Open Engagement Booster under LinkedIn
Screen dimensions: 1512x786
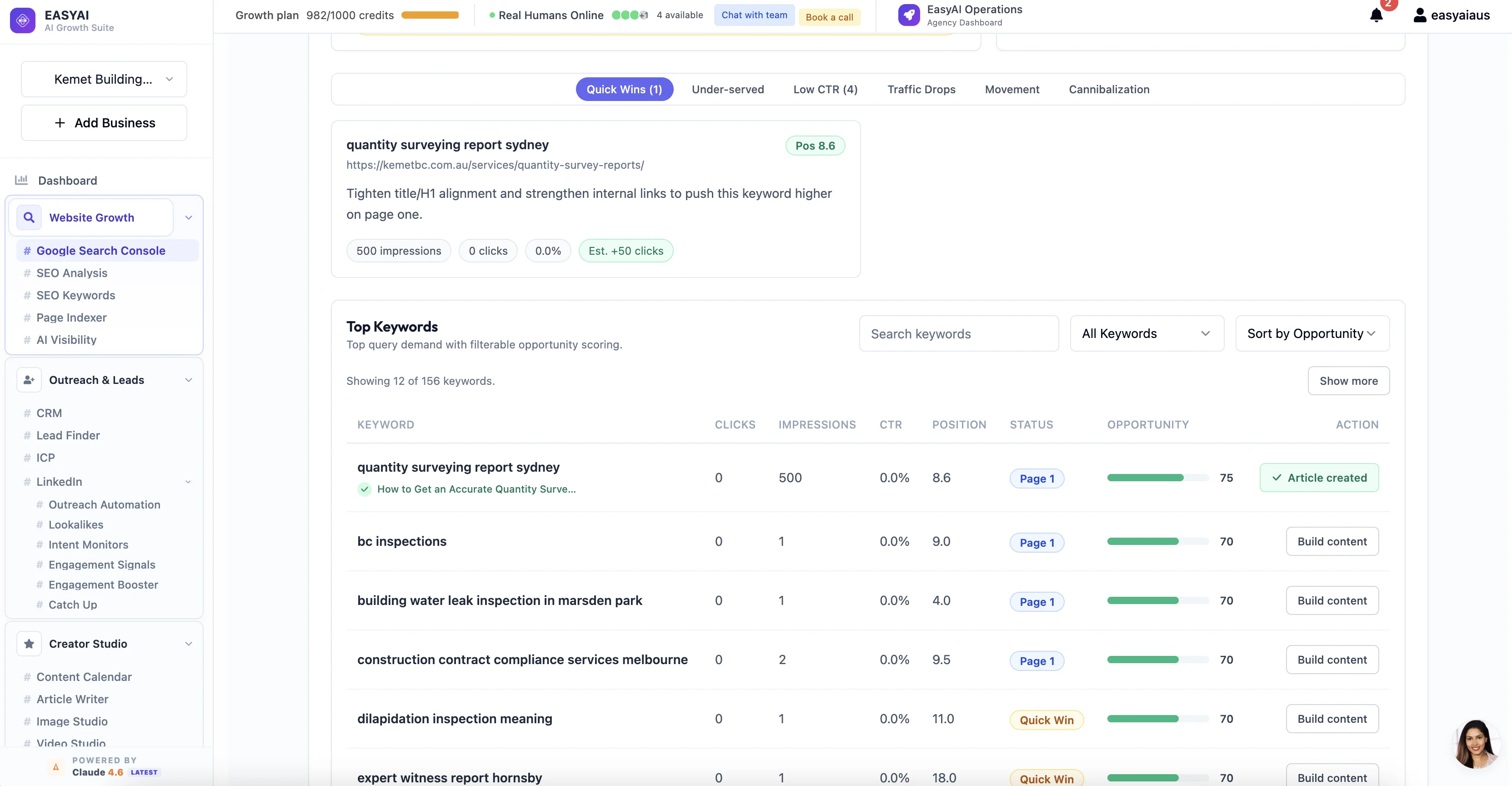(103, 584)
